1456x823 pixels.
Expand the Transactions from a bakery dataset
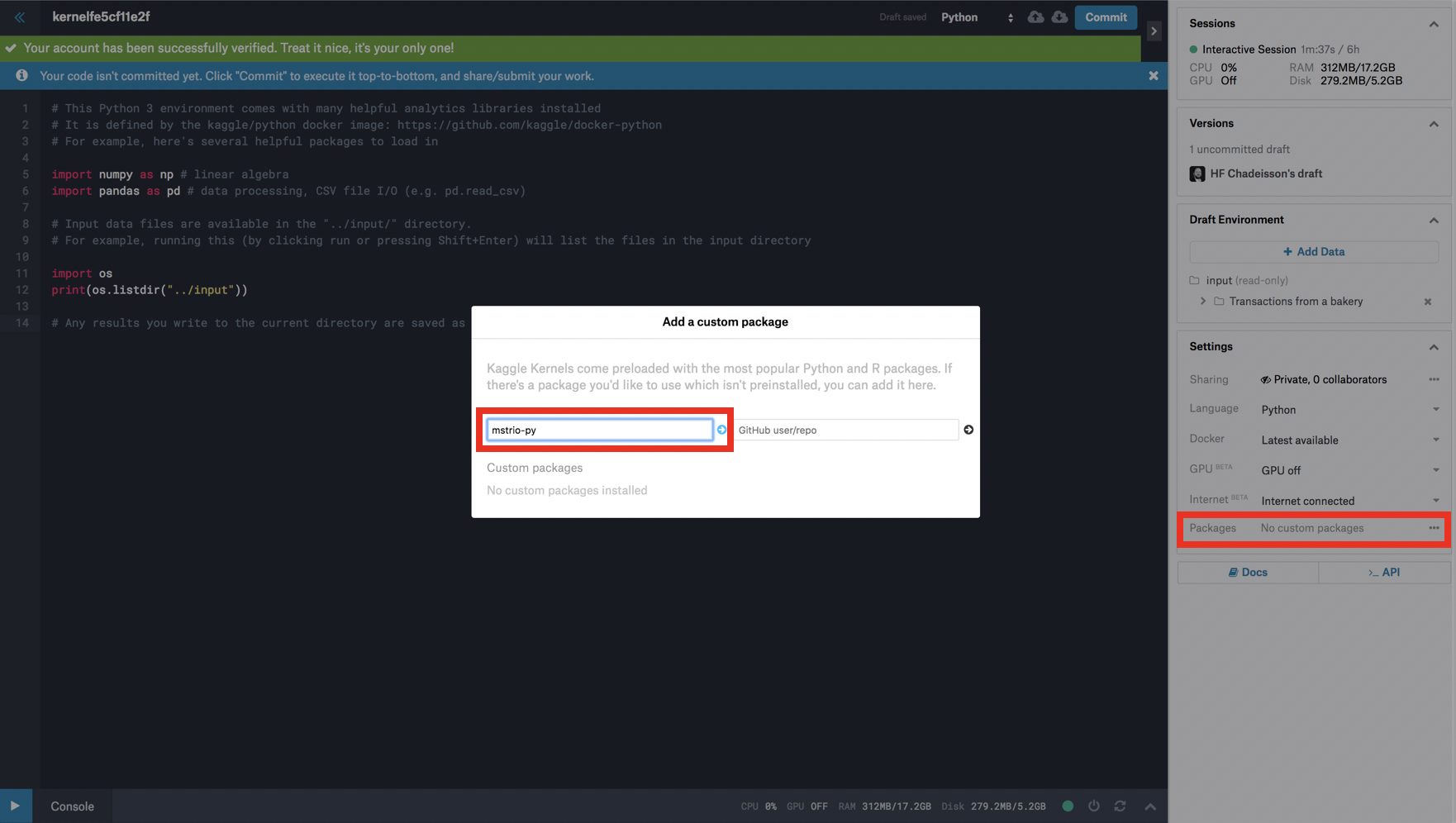(1201, 302)
